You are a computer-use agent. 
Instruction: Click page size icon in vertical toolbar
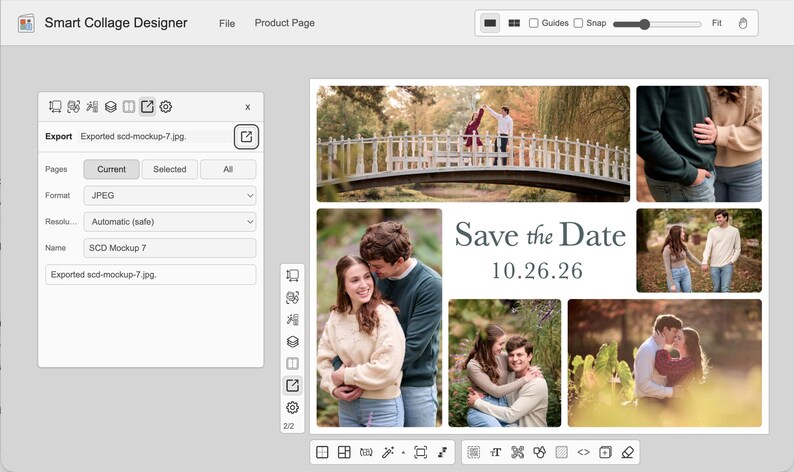[293, 275]
